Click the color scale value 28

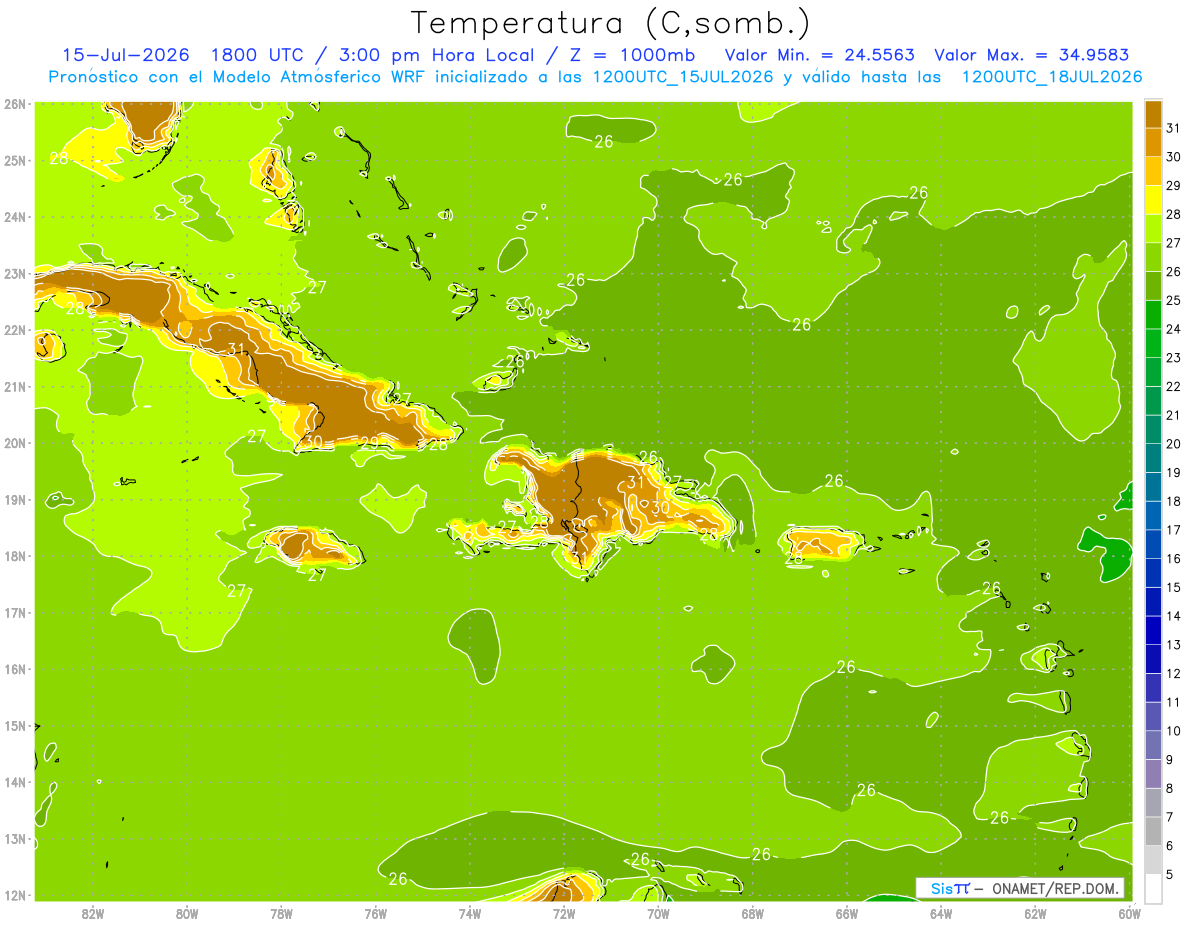pyautogui.click(x=1173, y=214)
